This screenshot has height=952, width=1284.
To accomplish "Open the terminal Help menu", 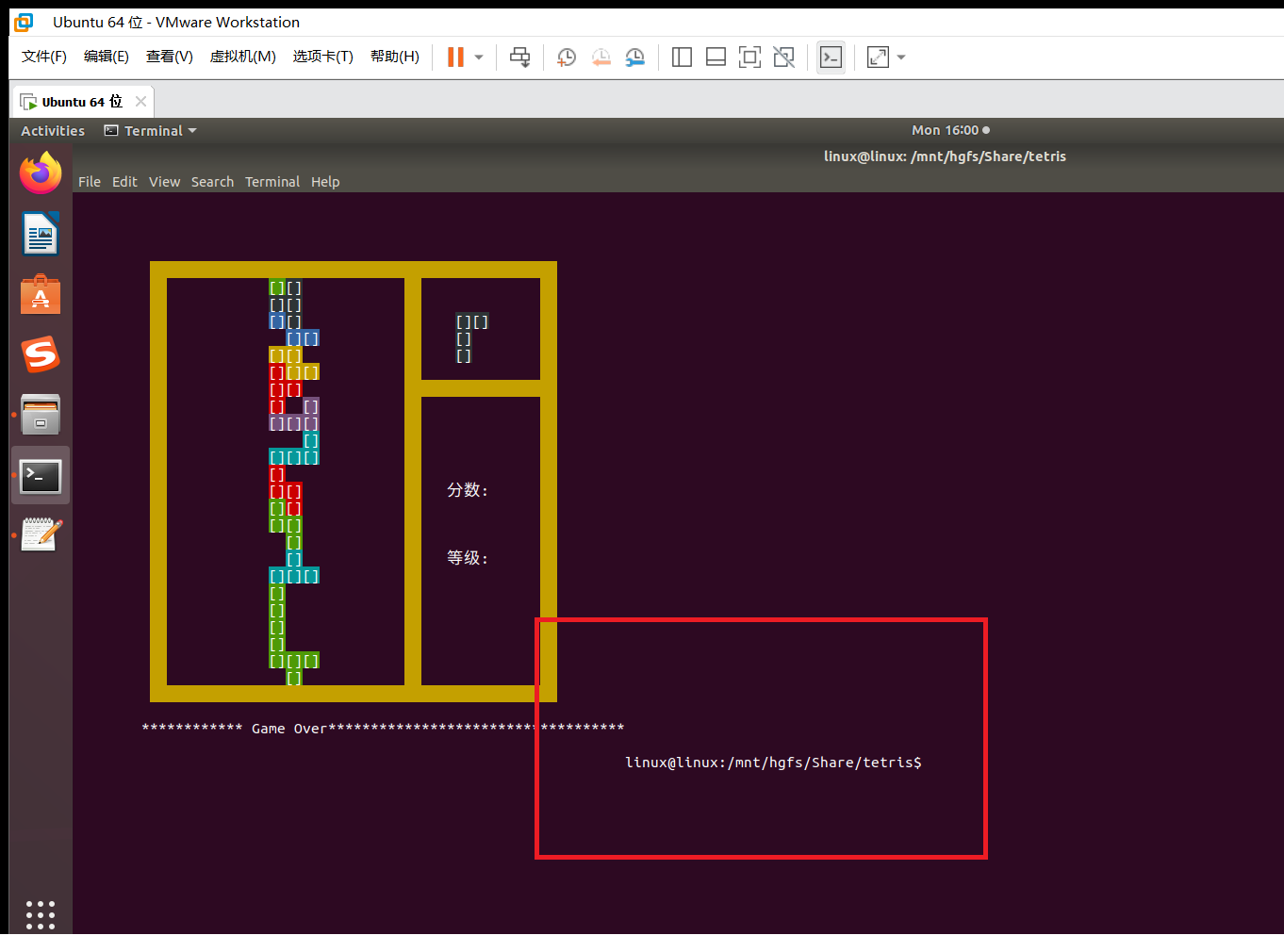I will 325,182.
